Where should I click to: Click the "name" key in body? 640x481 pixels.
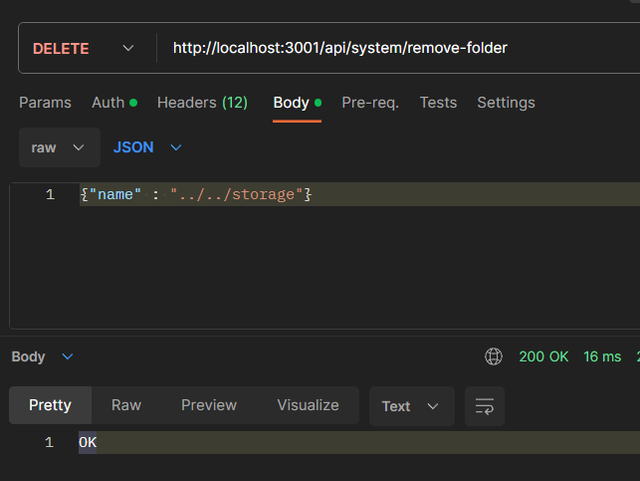pyautogui.click(x=115, y=194)
